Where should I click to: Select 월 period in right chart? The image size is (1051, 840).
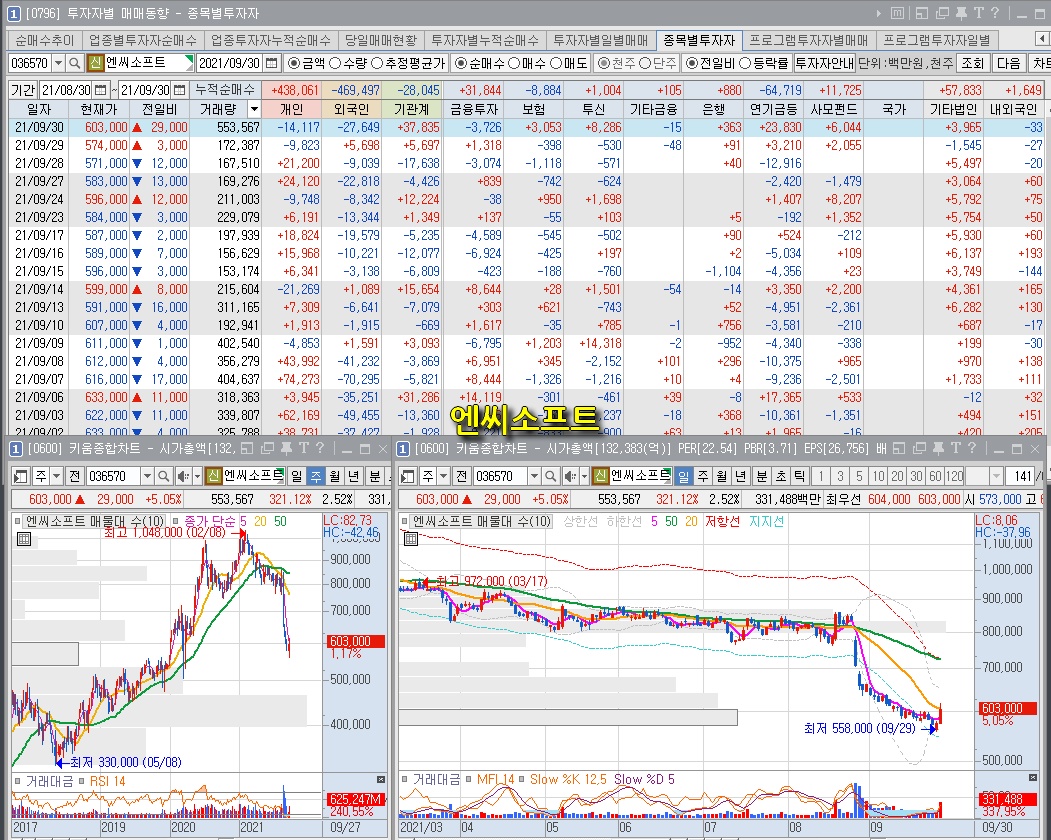click(x=721, y=476)
